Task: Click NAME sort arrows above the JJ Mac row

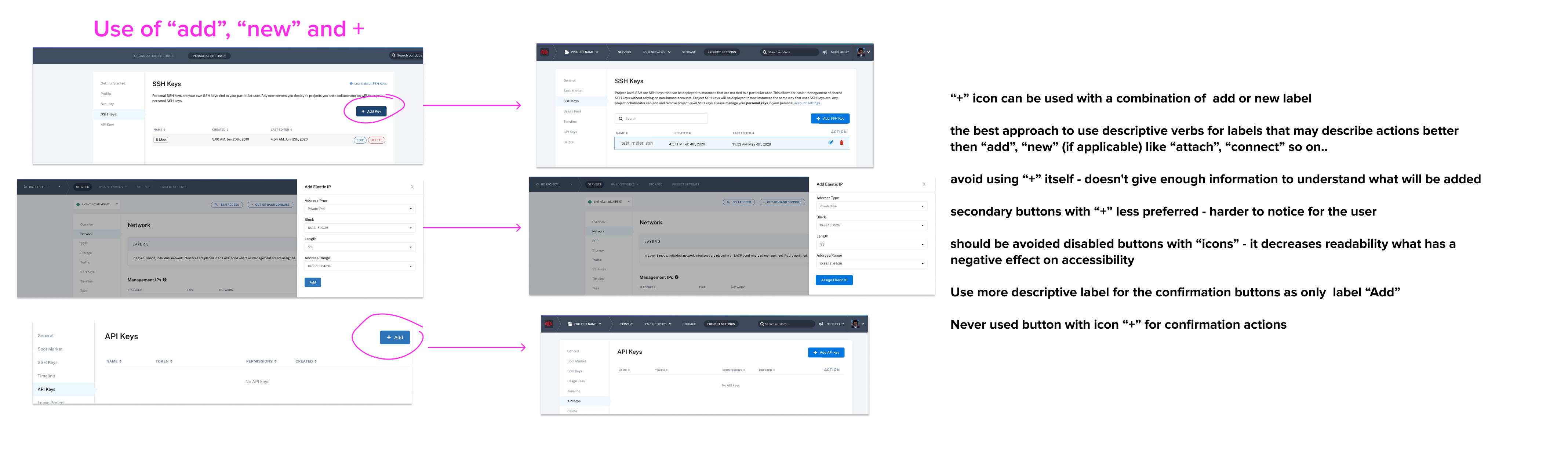Action: [164, 130]
